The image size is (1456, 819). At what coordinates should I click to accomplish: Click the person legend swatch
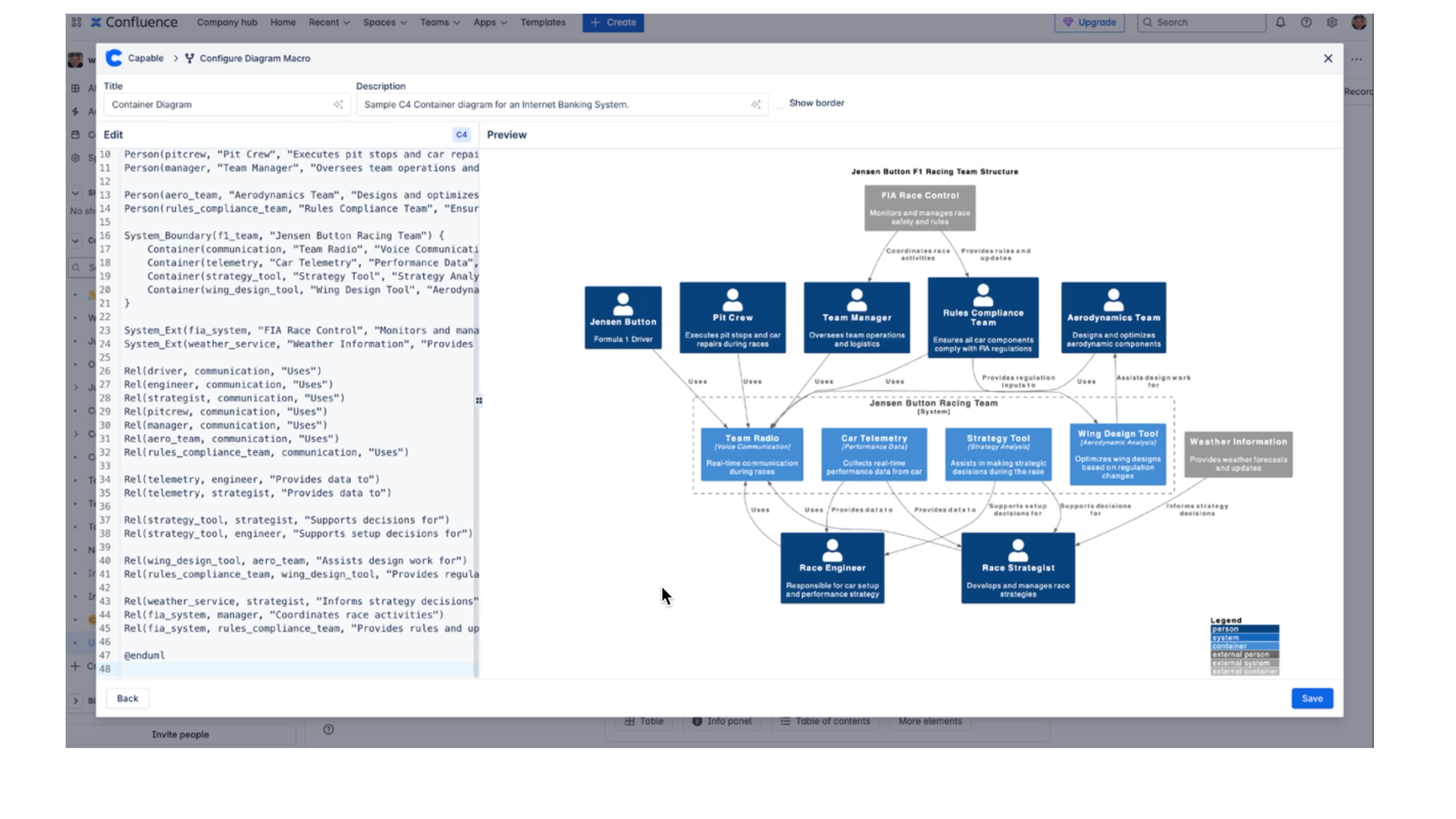point(1245,629)
